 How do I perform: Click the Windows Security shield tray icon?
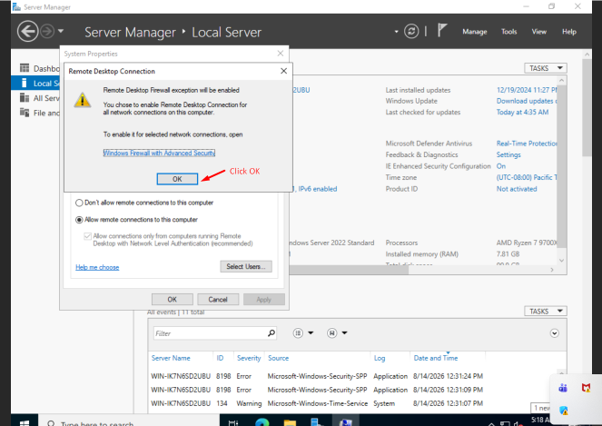(x=563, y=410)
